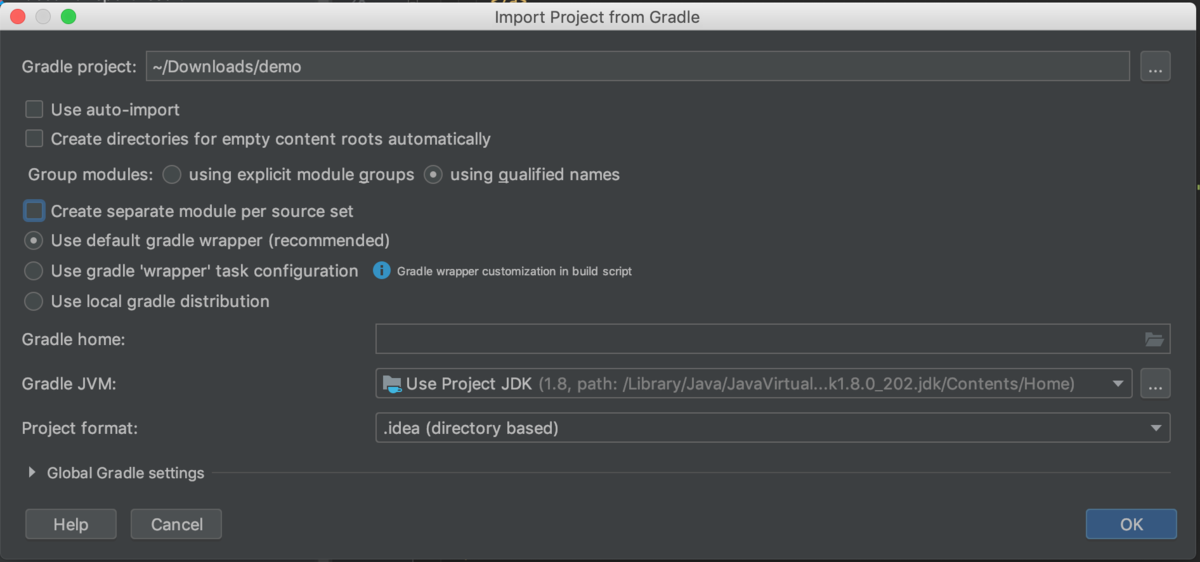Viewport: 1200px width, 562px height.
Task: Open the Project format dropdown
Action: tap(772, 428)
